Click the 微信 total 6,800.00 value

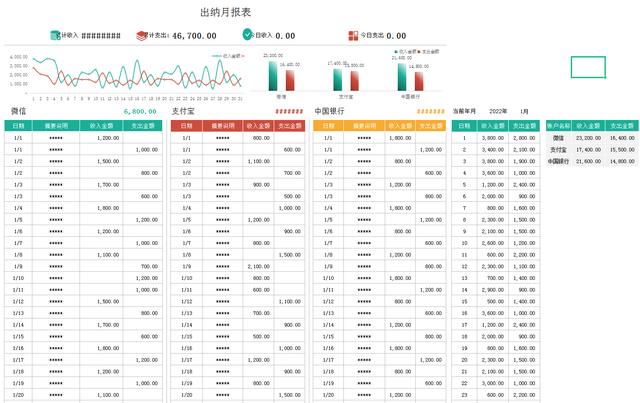pos(140,111)
